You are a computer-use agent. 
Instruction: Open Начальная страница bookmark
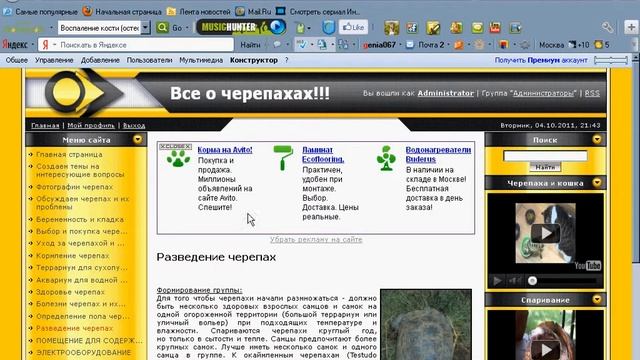pos(122,12)
